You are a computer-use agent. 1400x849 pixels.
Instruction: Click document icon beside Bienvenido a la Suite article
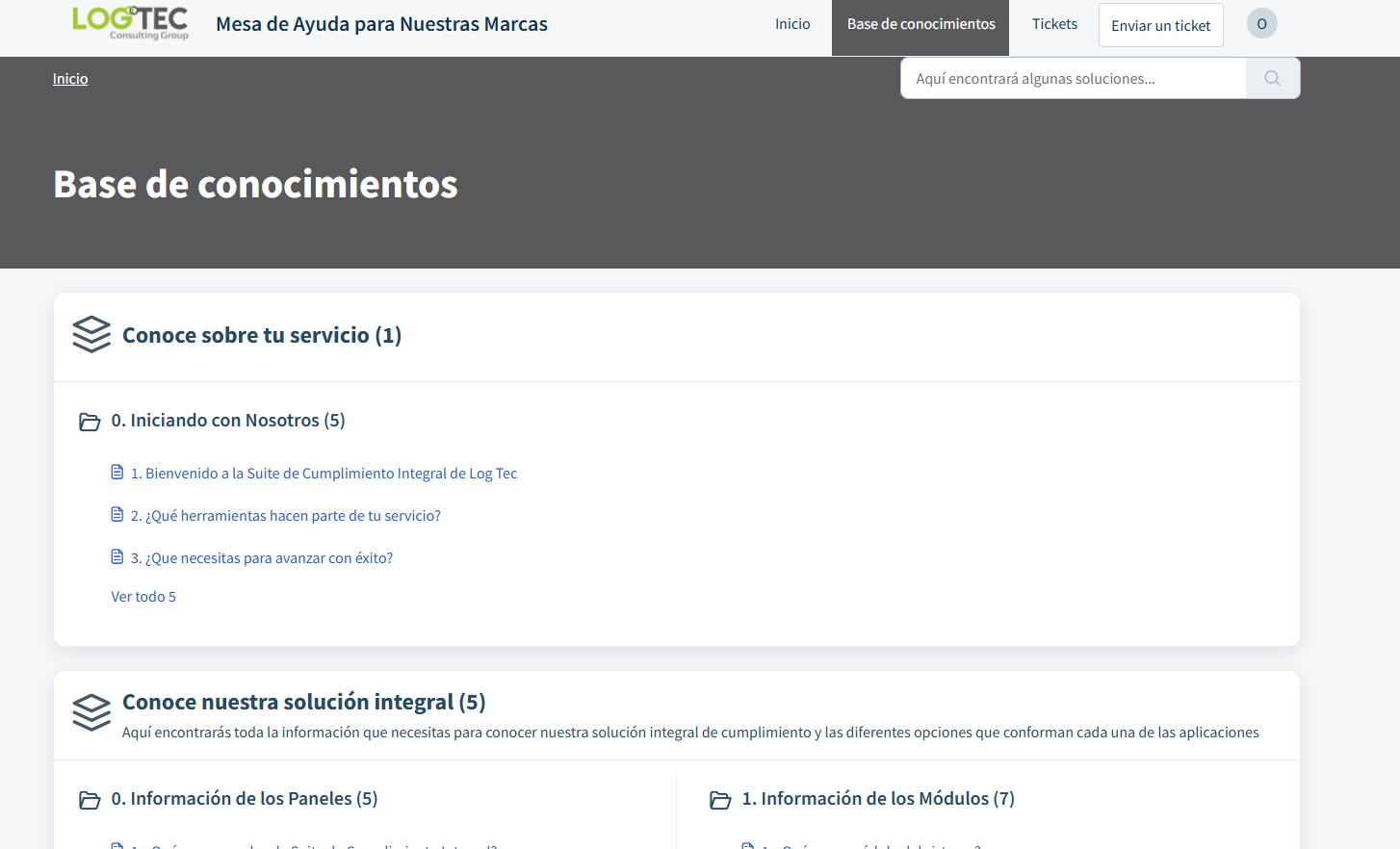[x=117, y=472]
